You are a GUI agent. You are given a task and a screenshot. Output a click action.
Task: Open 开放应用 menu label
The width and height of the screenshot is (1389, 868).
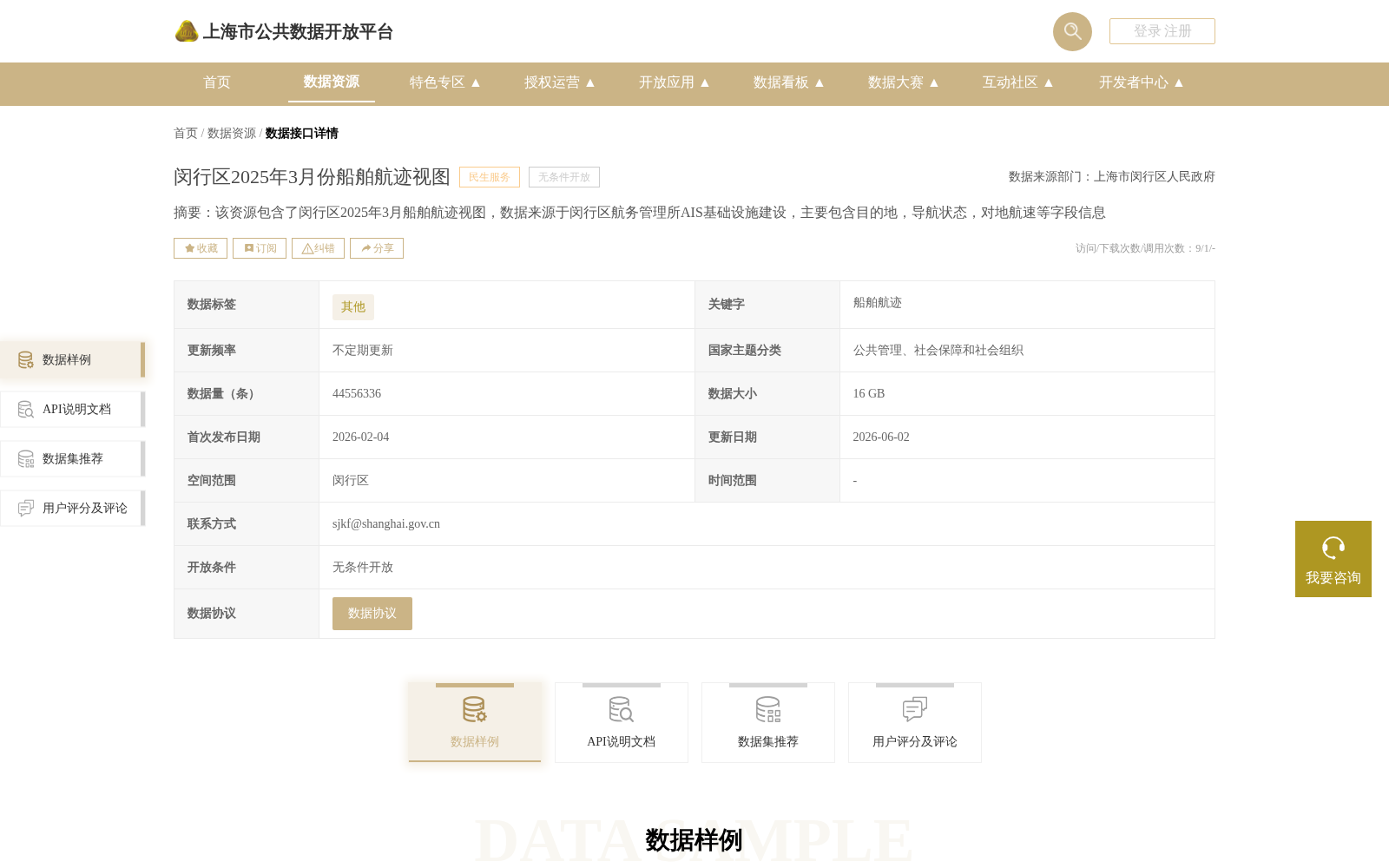[x=667, y=82]
